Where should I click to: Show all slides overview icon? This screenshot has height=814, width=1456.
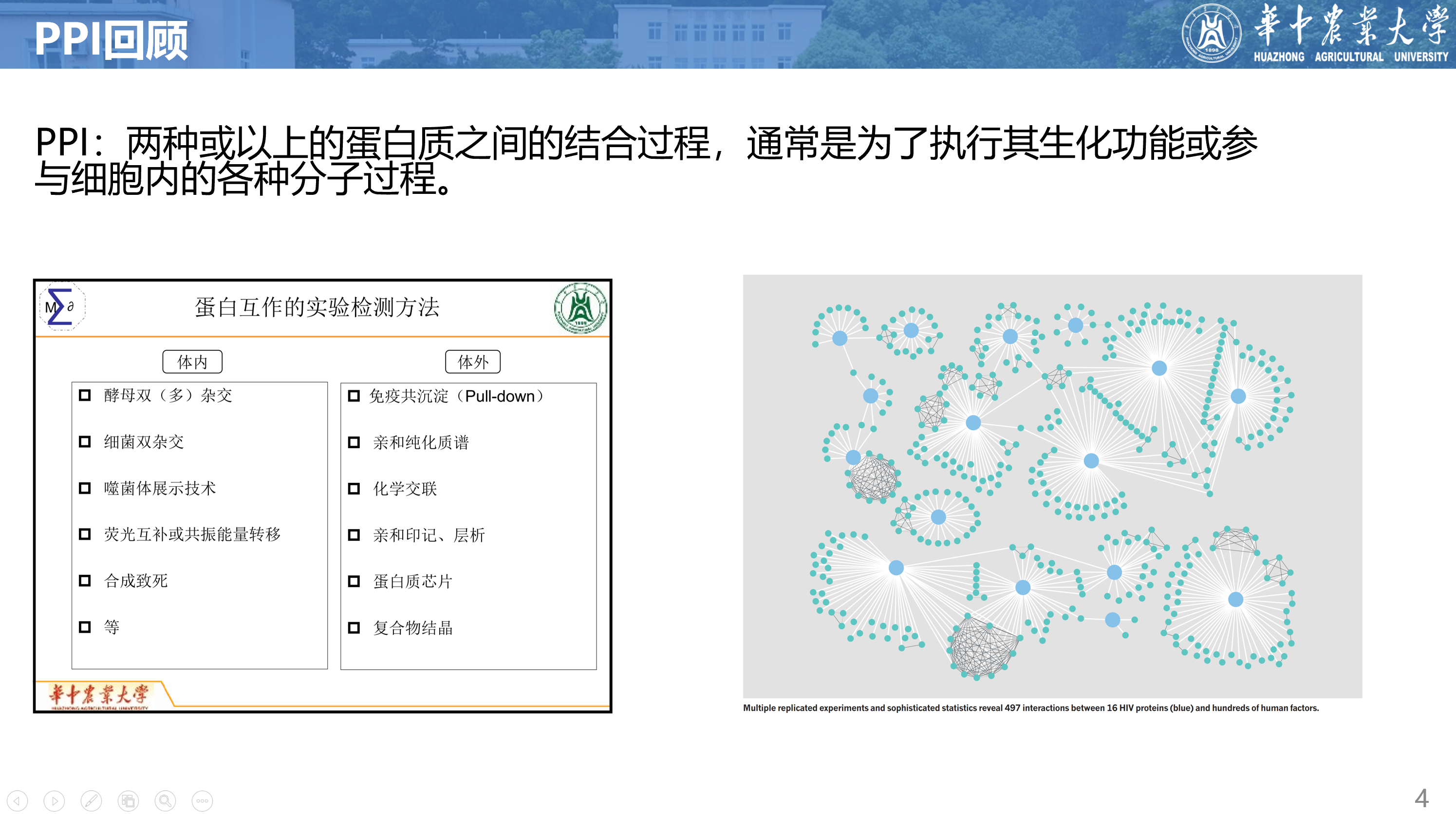click(128, 800)
